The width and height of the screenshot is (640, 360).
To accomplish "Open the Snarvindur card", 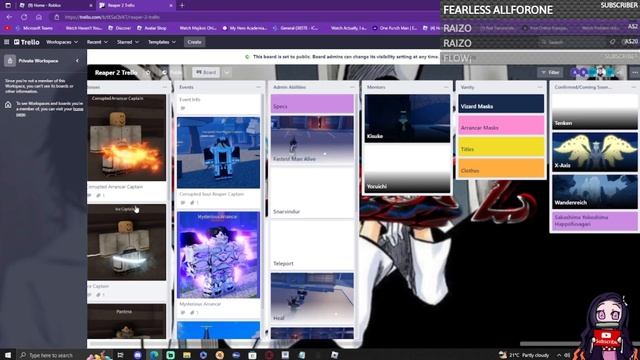I will coord(312,192).
